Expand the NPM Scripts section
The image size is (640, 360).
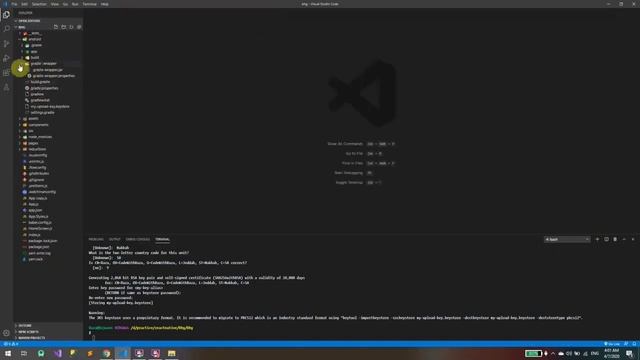tap(29, 332)
